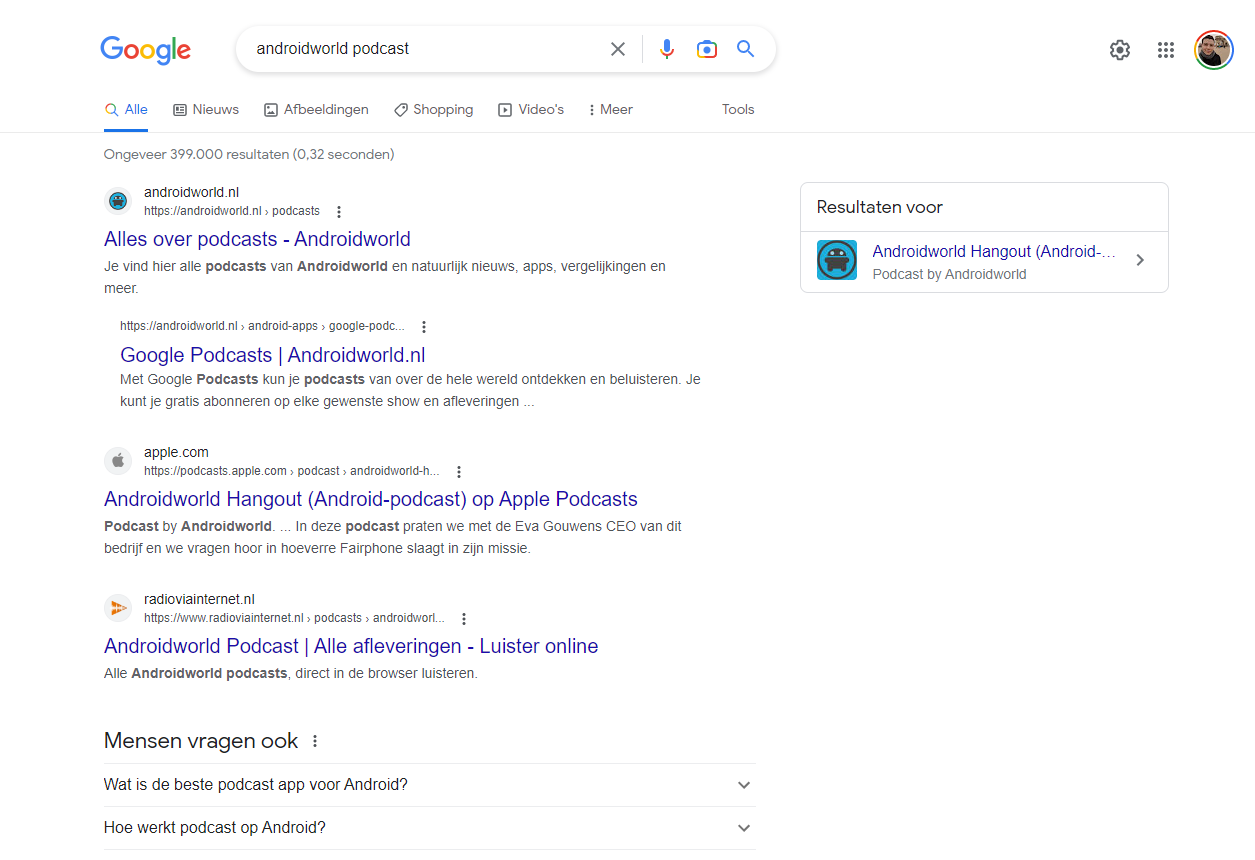Click the Google logo
This screenshot has height=860, width=1255.
(145, 50)
